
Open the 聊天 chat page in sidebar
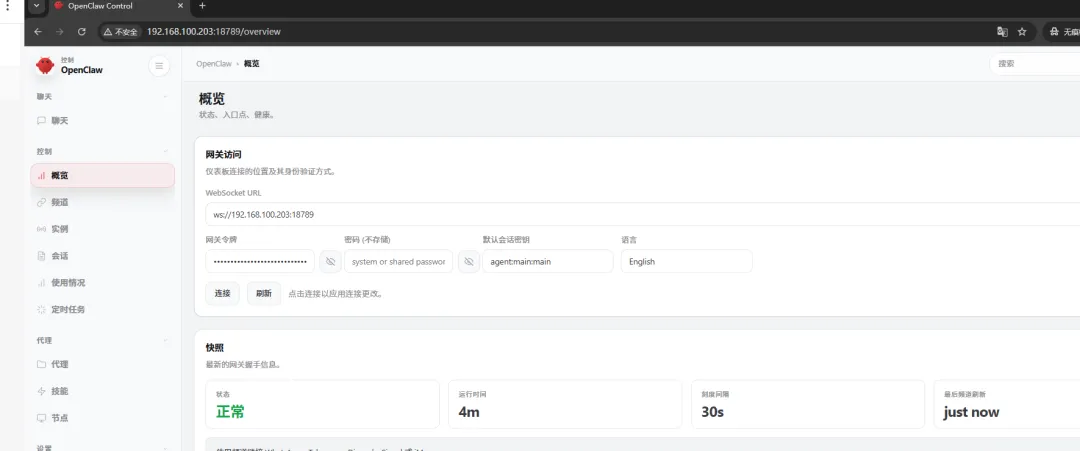click(103, 120)
